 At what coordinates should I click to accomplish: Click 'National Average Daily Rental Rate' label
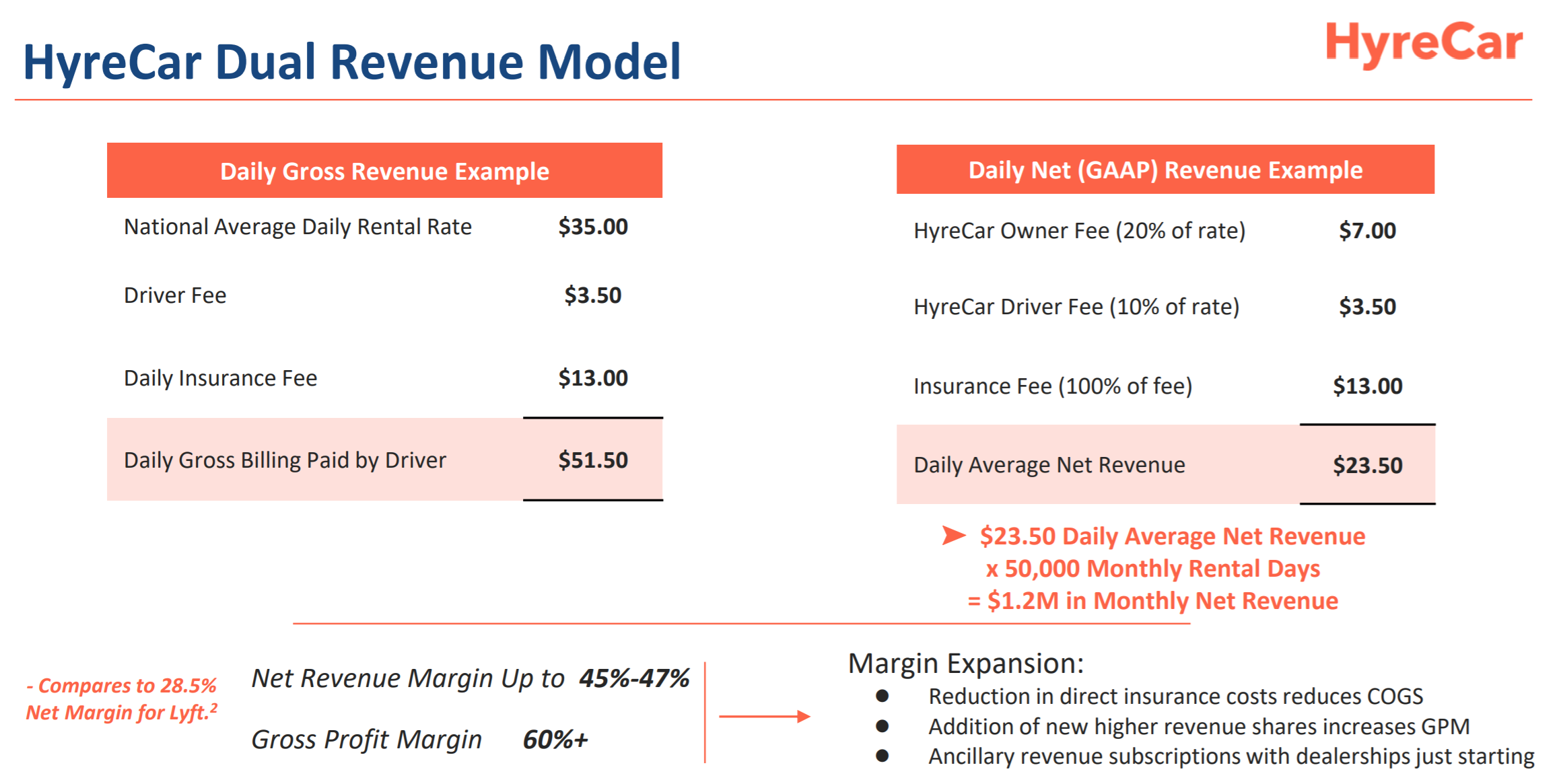[x=298, y=227]
